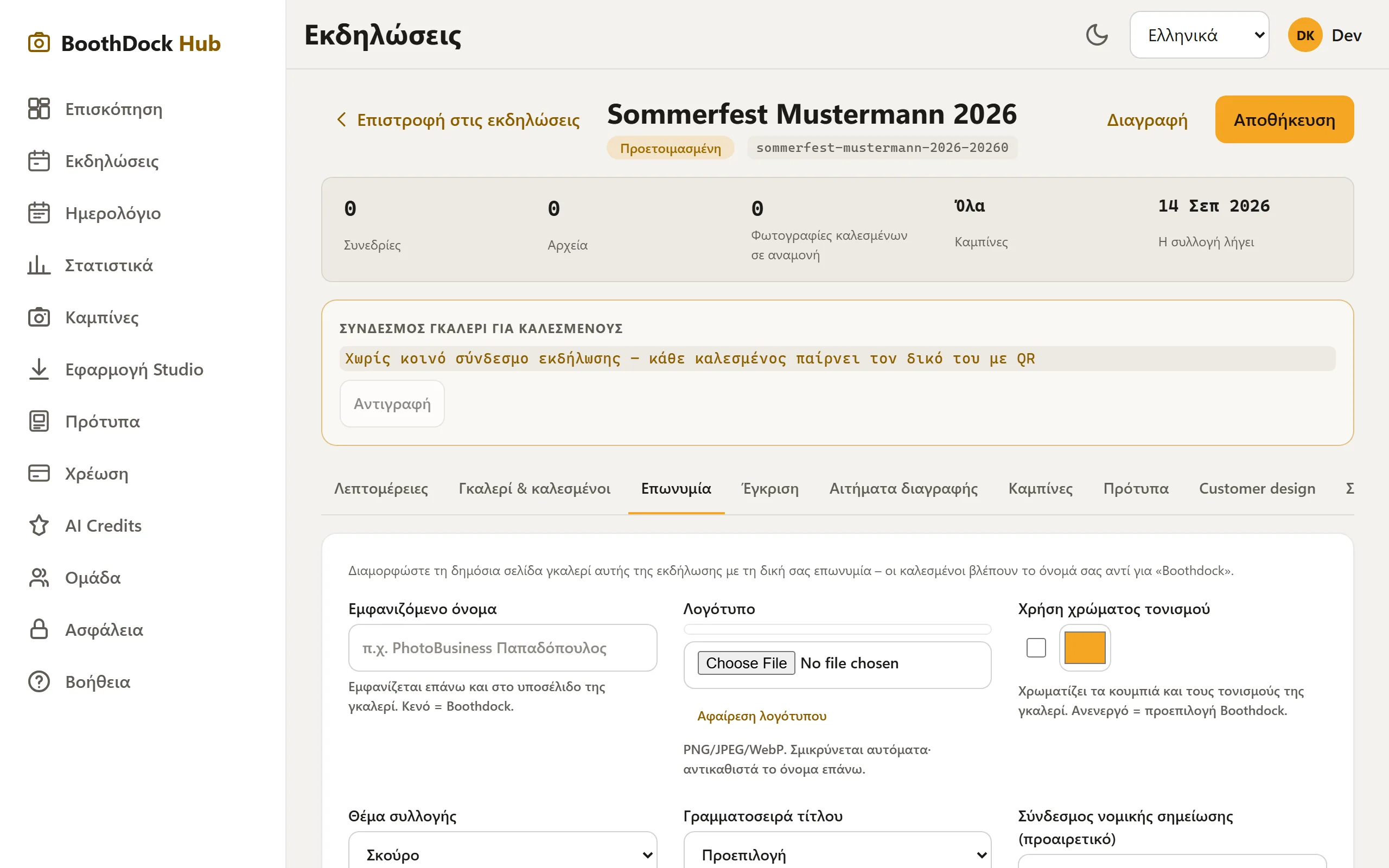Open the Αιτήματα διαγραφής tab
1389x868 pixels.
point(903,489)
